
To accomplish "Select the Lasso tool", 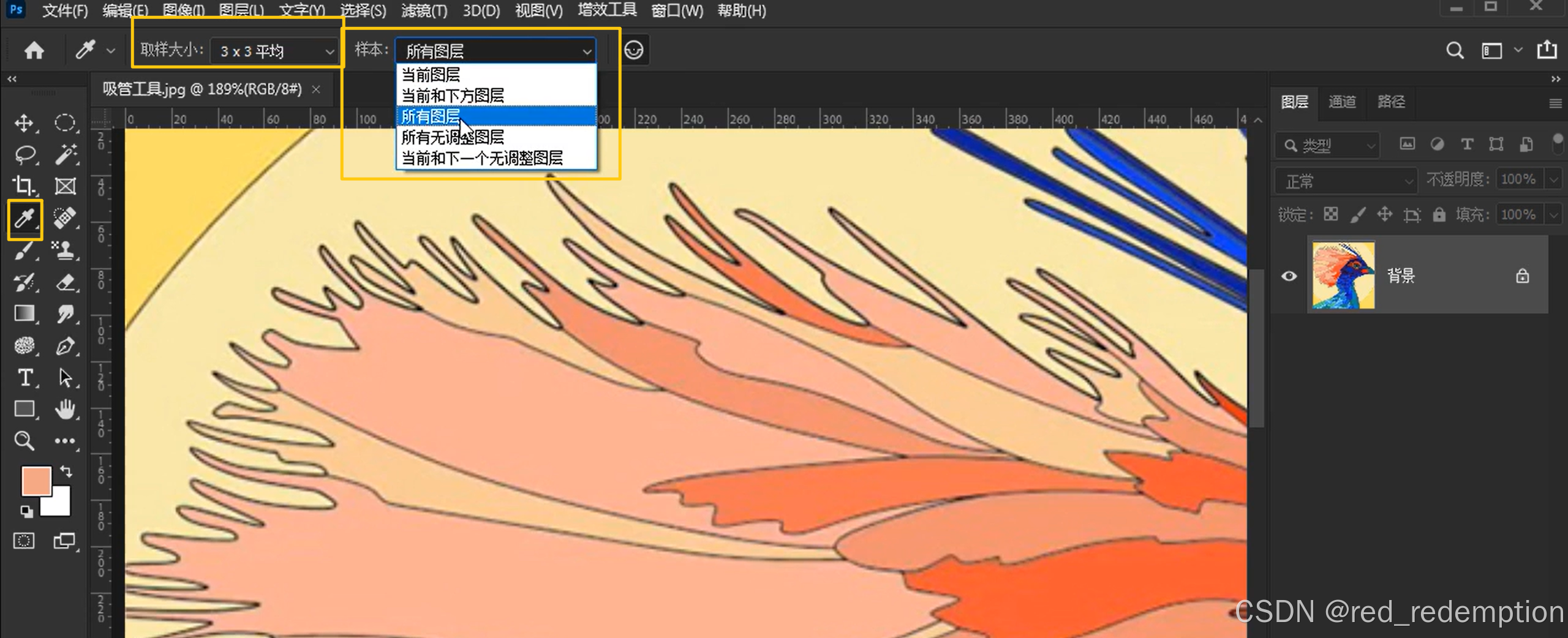I will (24, 155).
